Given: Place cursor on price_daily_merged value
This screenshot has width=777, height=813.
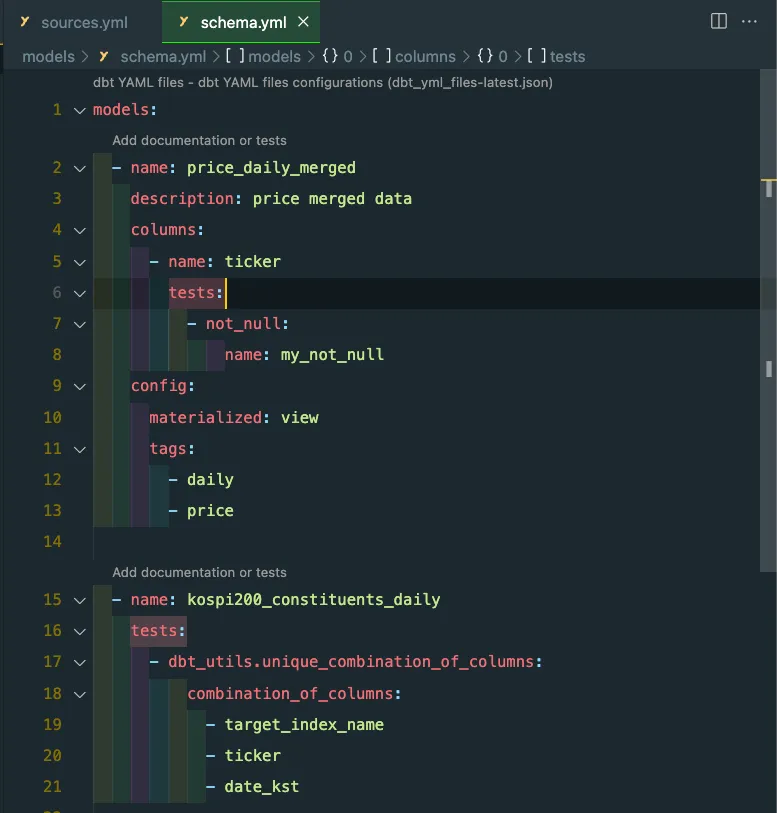Looking at the screenshot, I should (x=271, y=168).
